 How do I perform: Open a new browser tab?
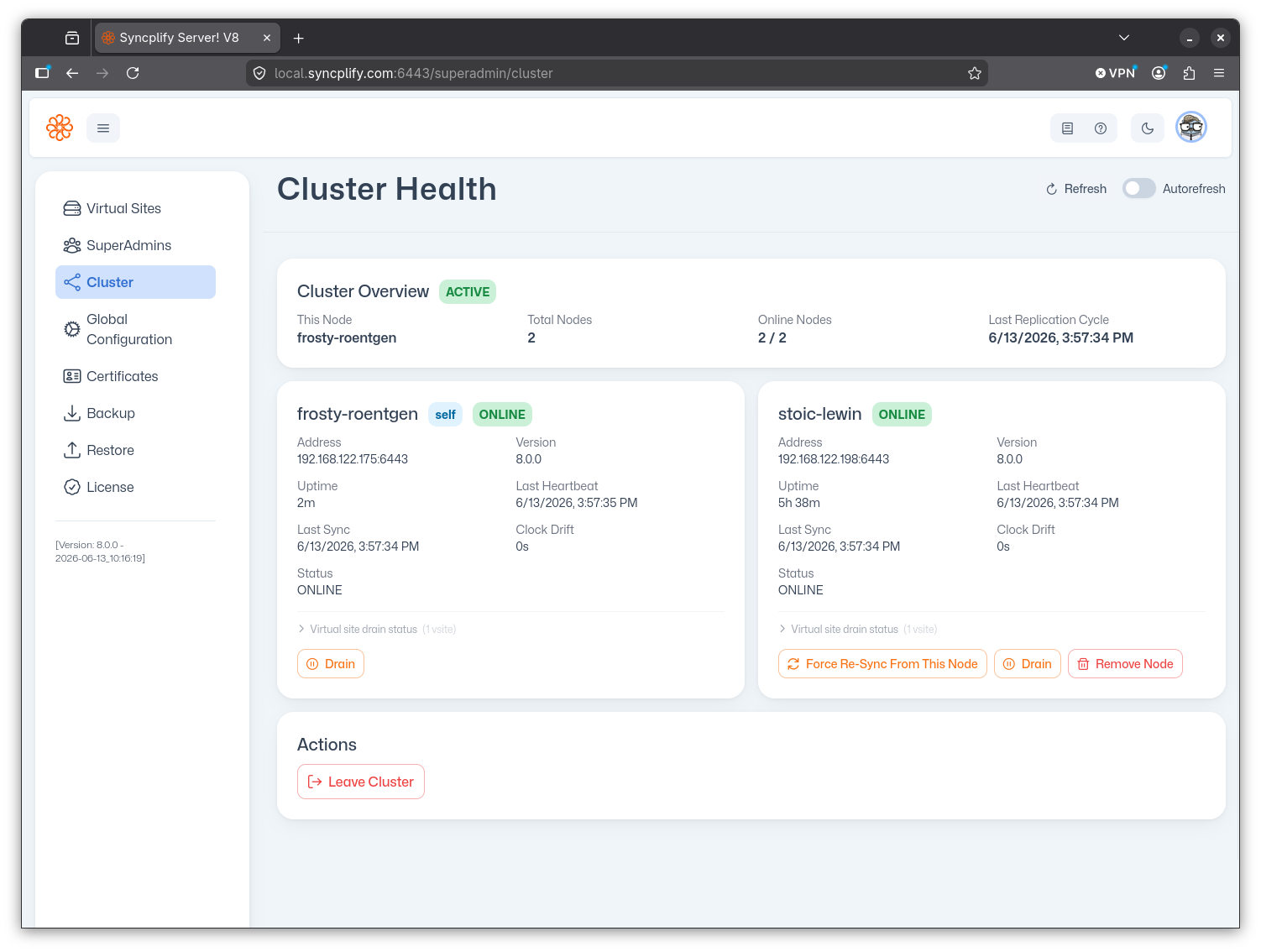click(x=298, y=38)
